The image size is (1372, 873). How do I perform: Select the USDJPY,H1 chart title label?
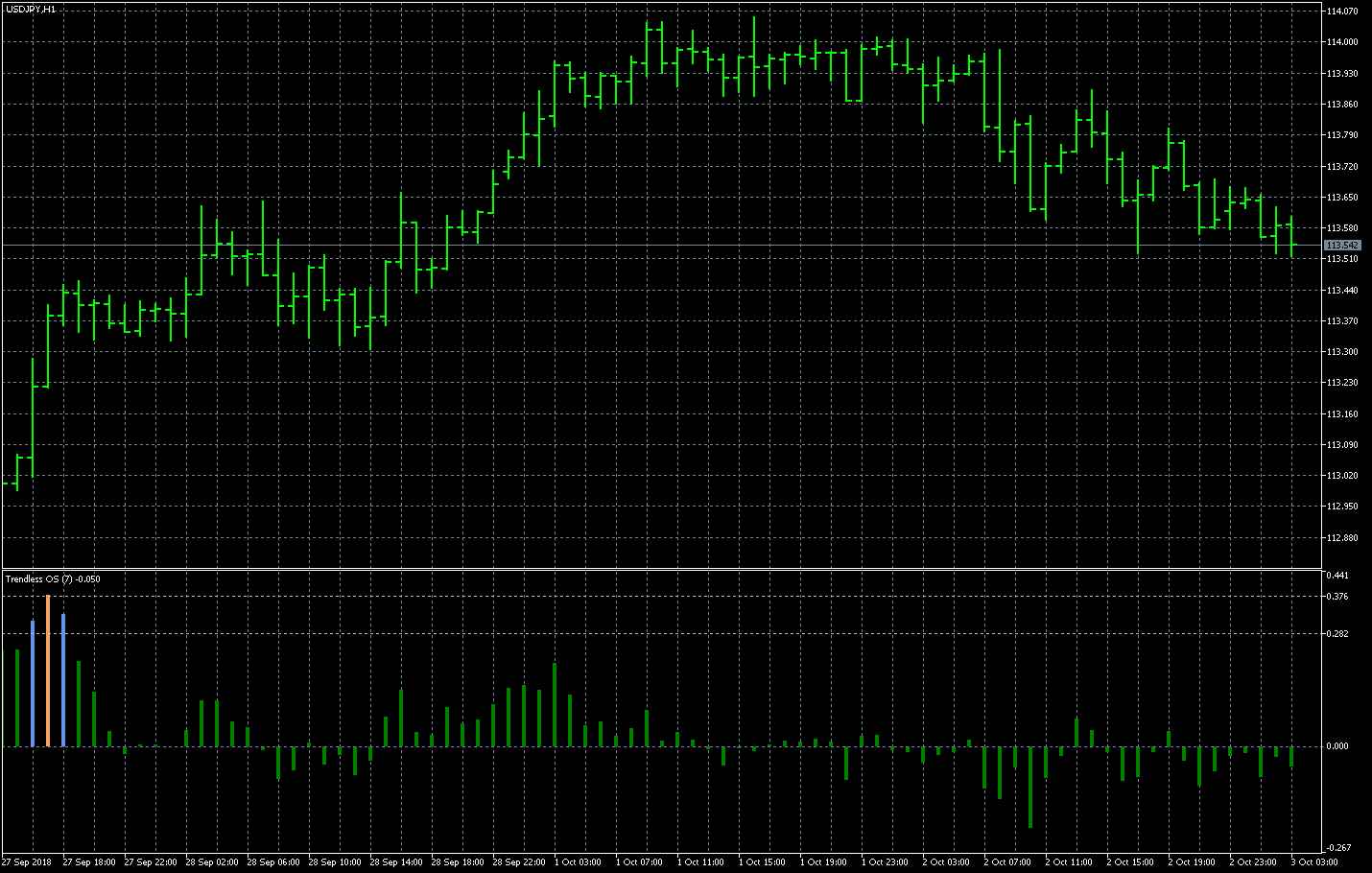click(x=29, y=8)
